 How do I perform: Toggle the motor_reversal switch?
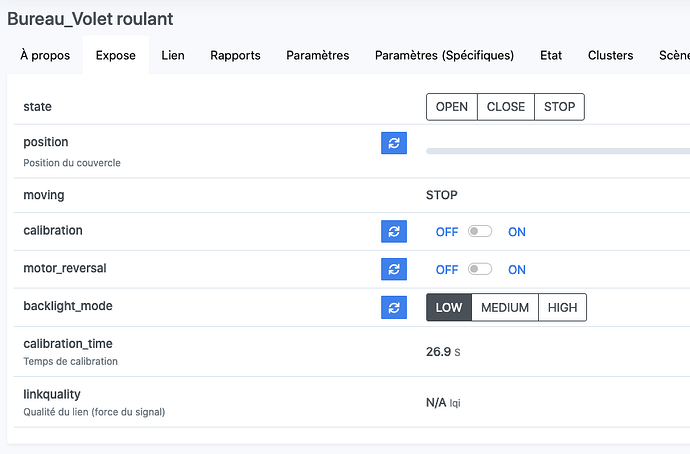[481, 269]
